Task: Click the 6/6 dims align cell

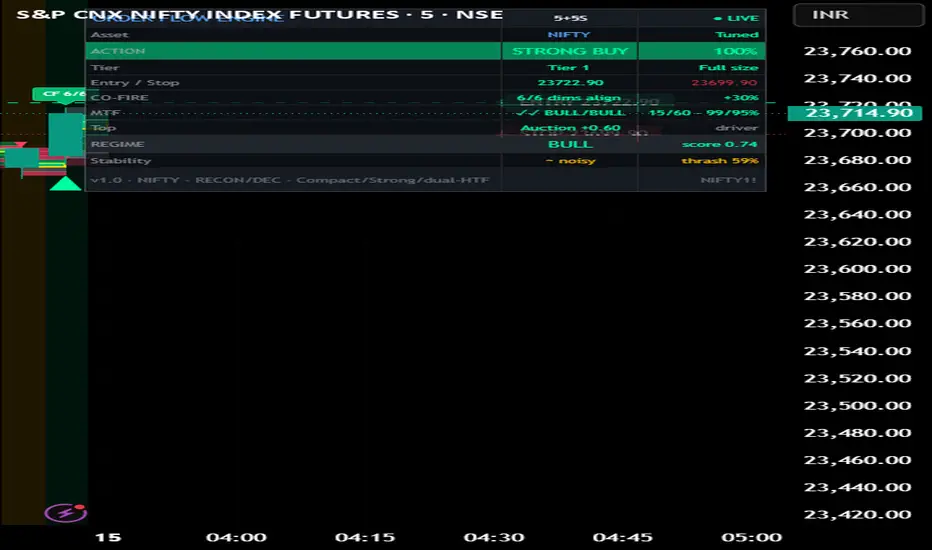Action: coord(569,98)
